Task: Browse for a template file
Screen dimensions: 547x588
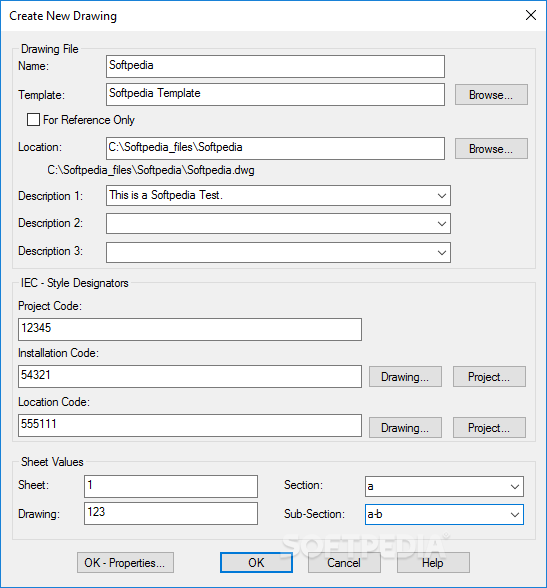Action: (x=491, y=94)
